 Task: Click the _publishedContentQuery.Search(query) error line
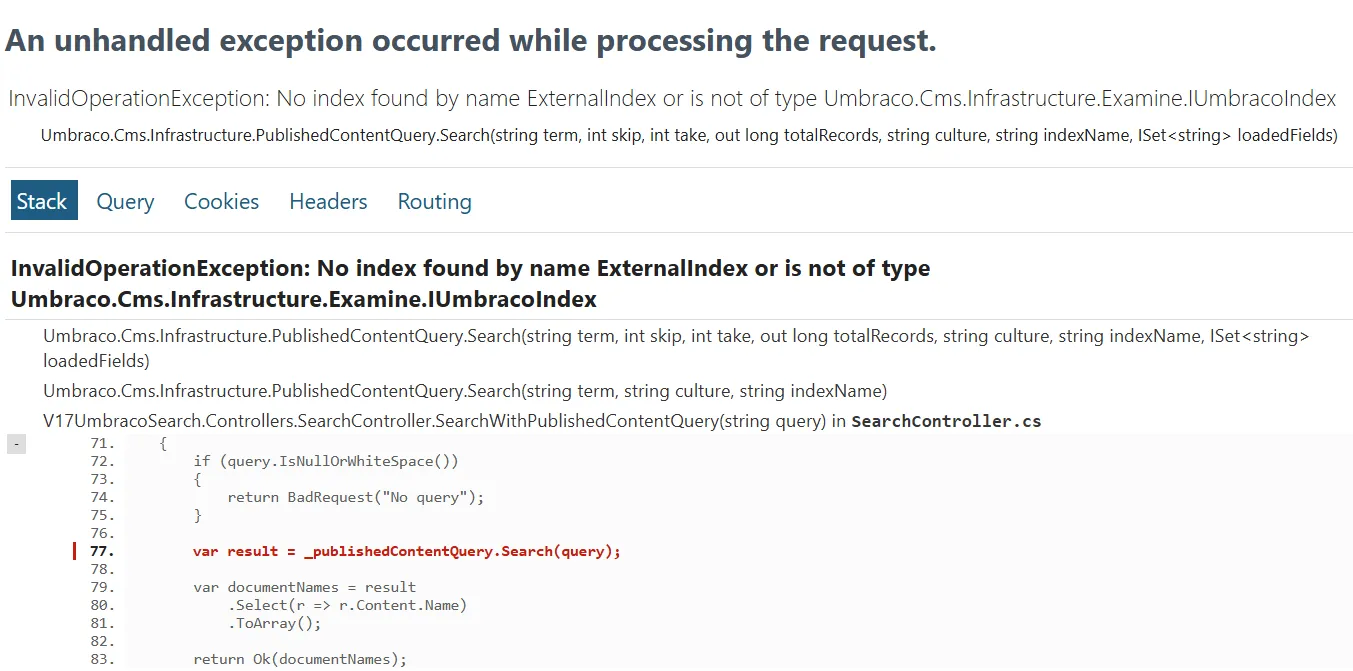click(x=407, y=551)
